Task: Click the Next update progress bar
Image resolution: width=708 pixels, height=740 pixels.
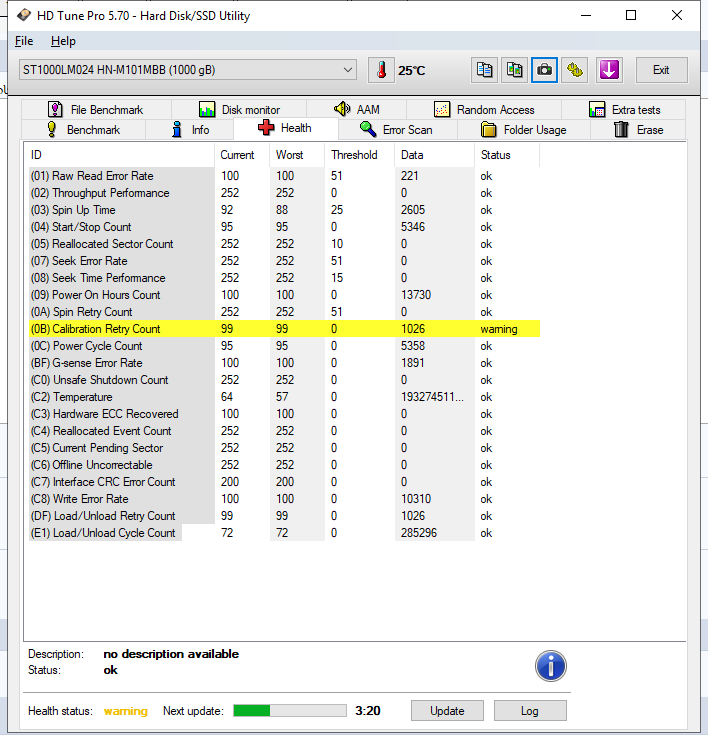Action: coord(290,711)
